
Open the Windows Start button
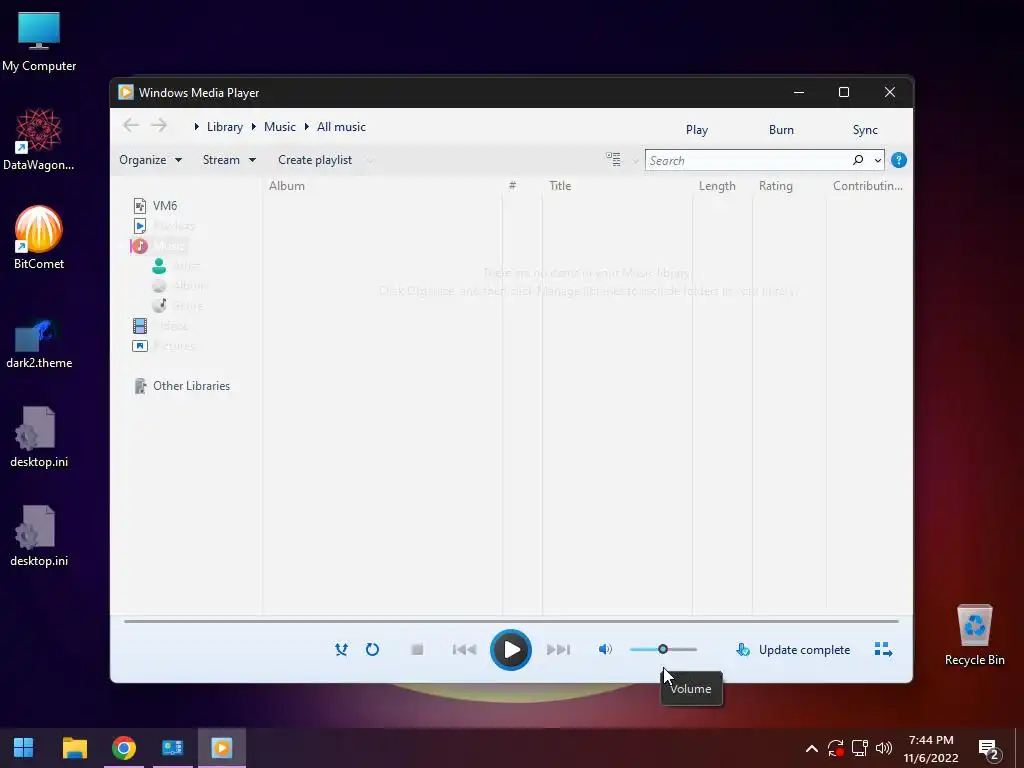coord(24,748)
